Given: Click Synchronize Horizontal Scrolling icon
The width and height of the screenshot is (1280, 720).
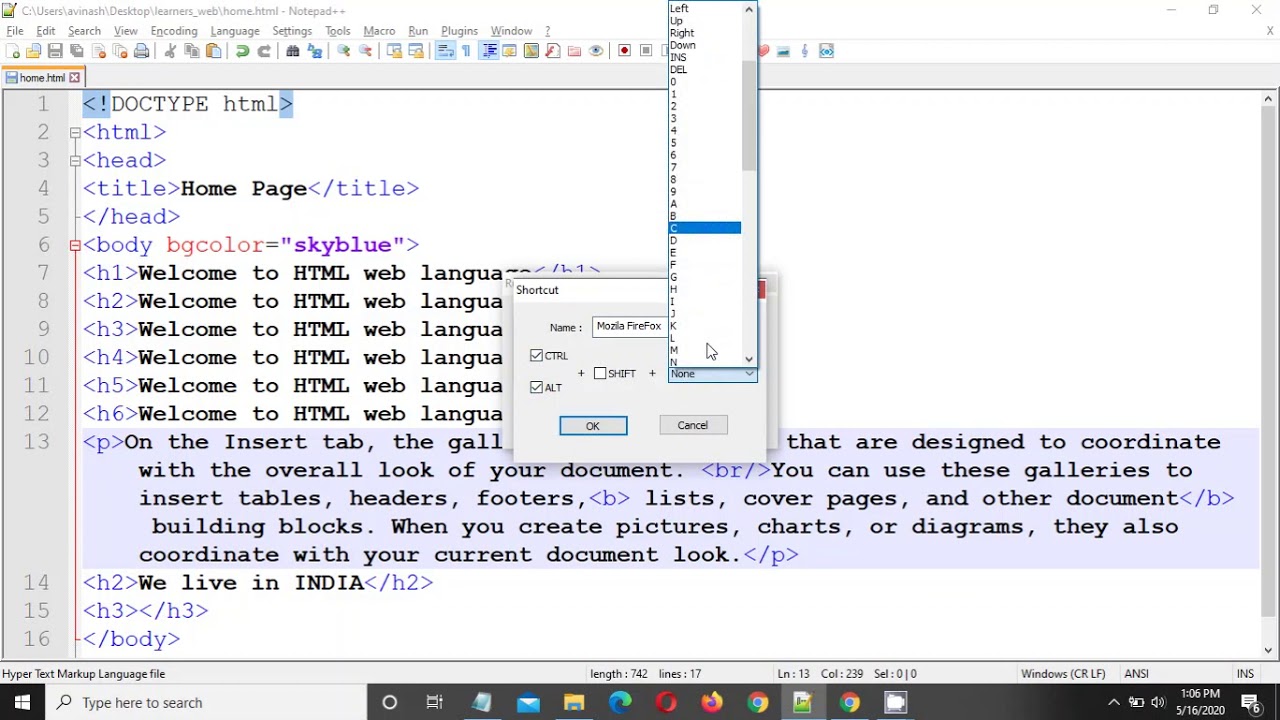Looking at the screenshot, I should tap(416, 51).
